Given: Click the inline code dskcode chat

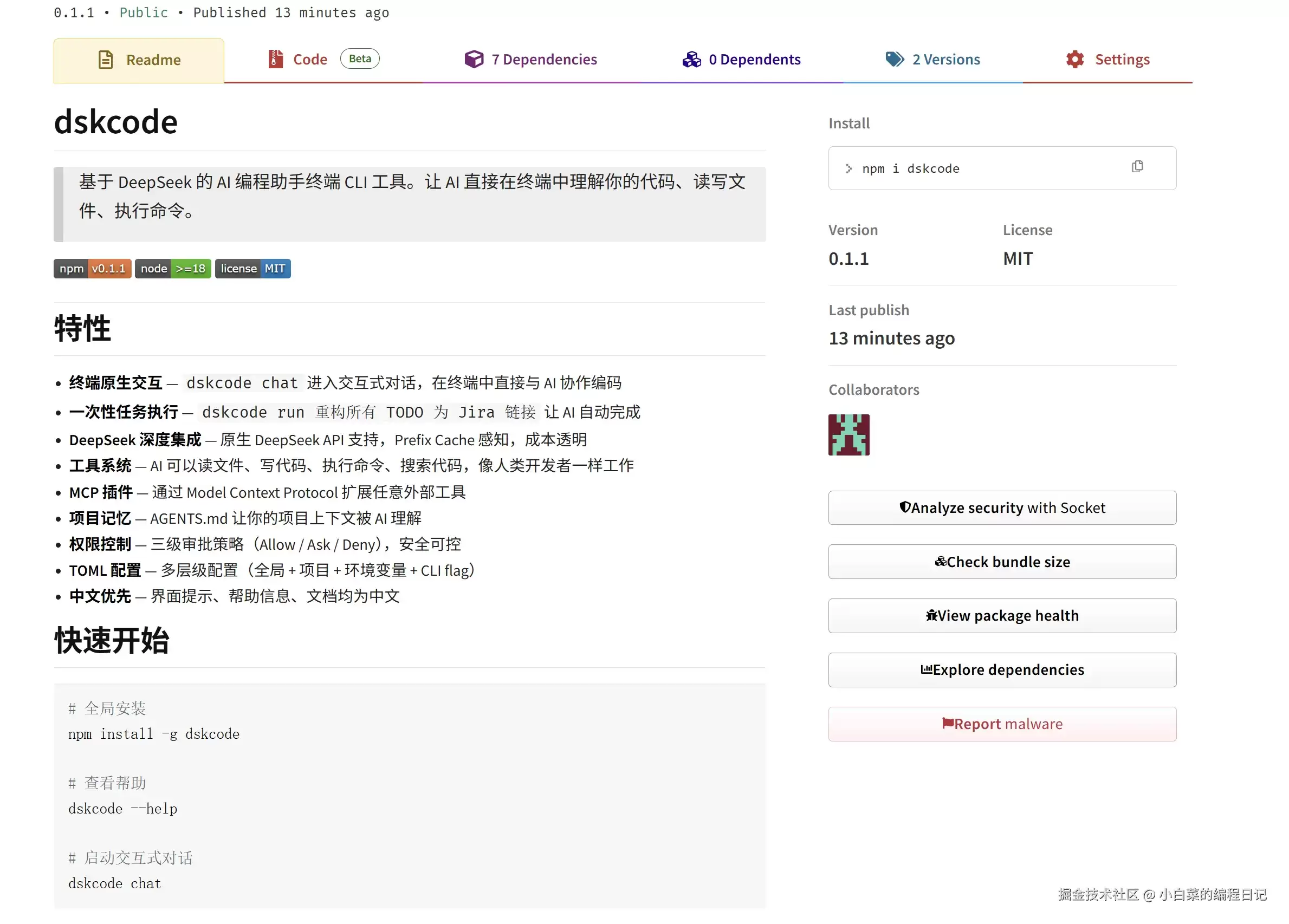Looking at the screenshot, I should [242, 383].
